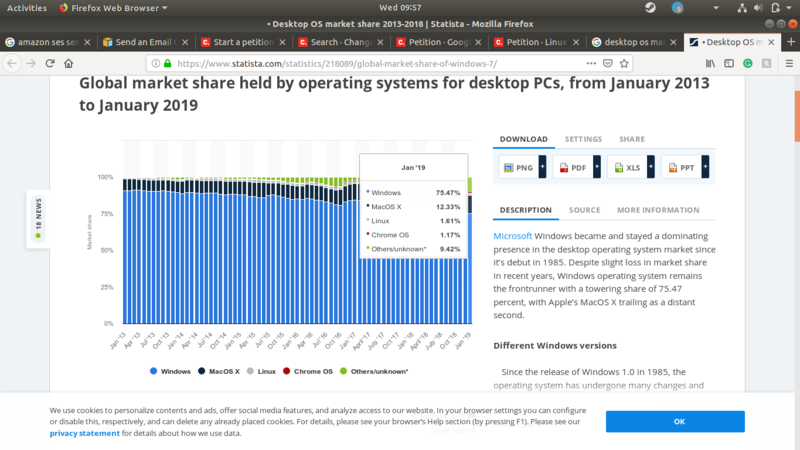Screen dimensions: 800x450
Task: Switch to 'Petition · Linux' browser tab
Action: [x=537, y=42]
